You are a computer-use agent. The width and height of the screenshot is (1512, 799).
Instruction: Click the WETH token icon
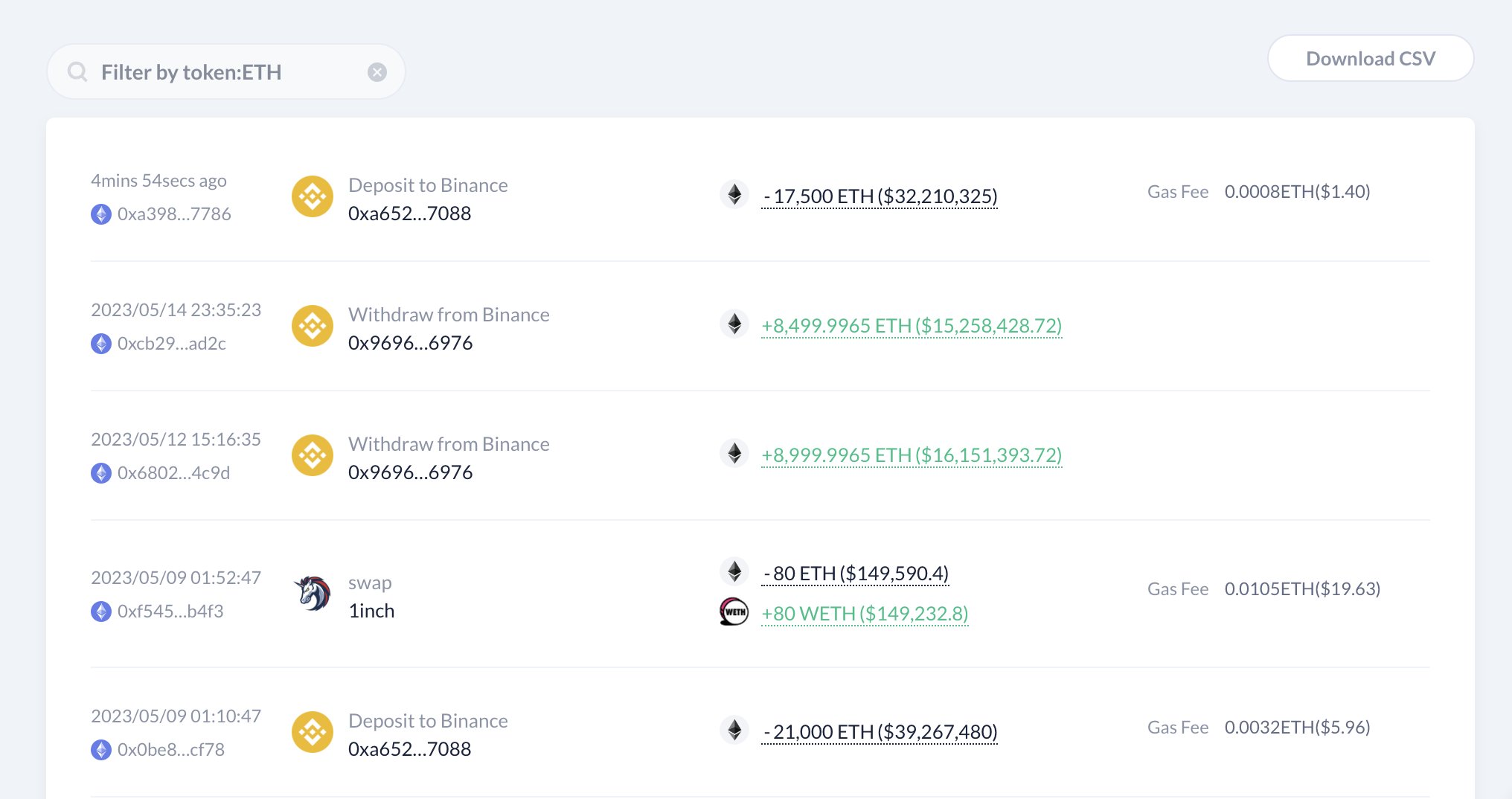(x=734, y=612)
